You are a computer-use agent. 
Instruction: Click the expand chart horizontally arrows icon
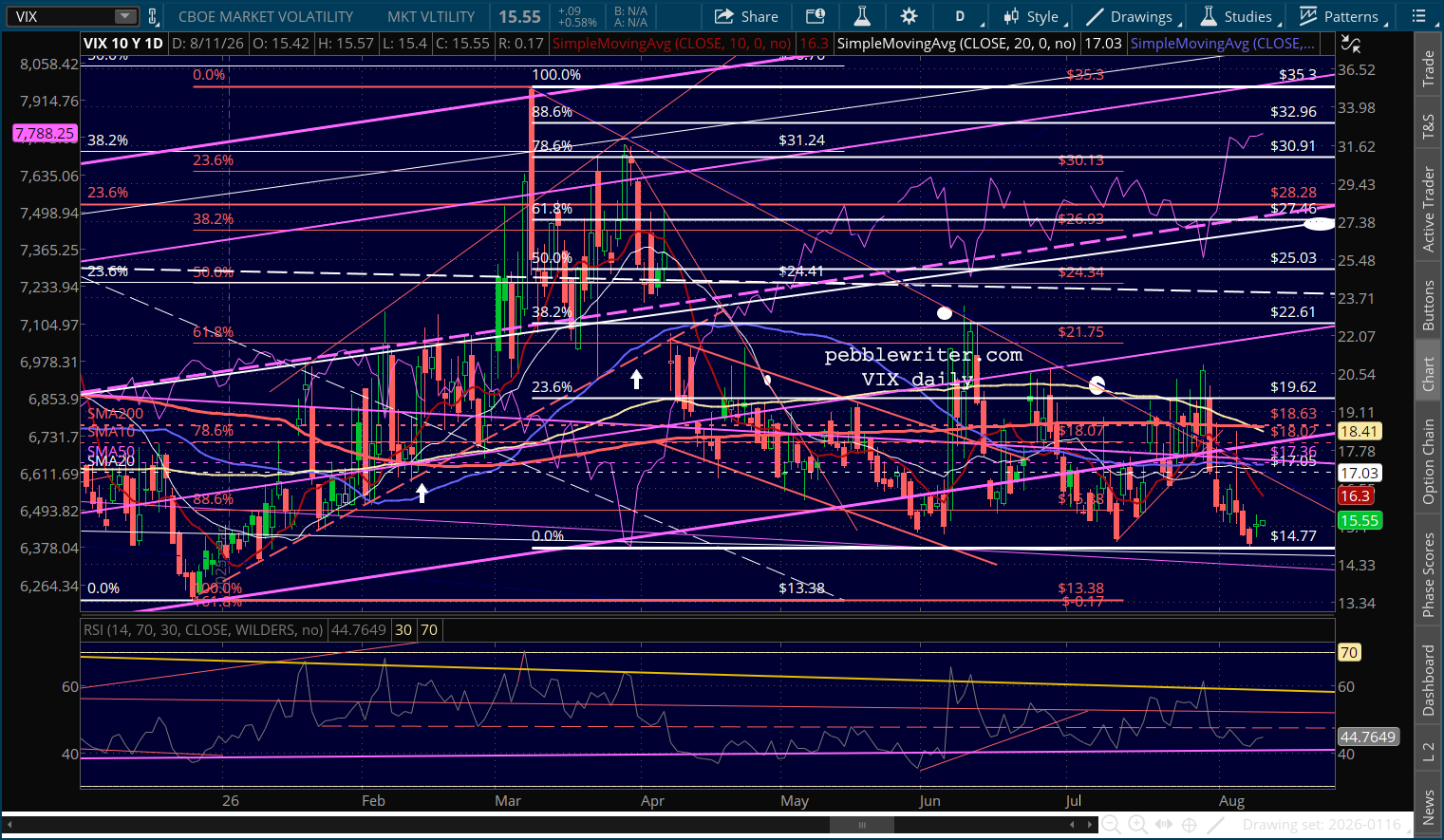(1165, 825)
